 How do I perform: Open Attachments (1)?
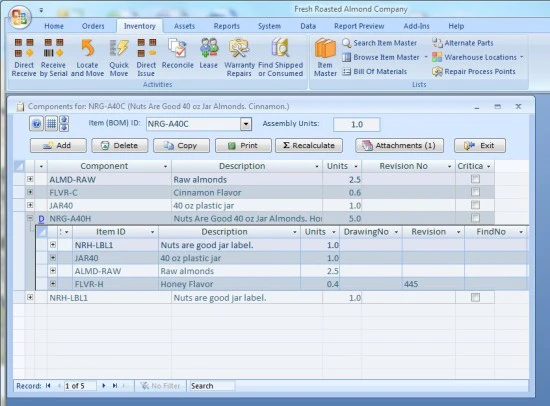point(399,145)
